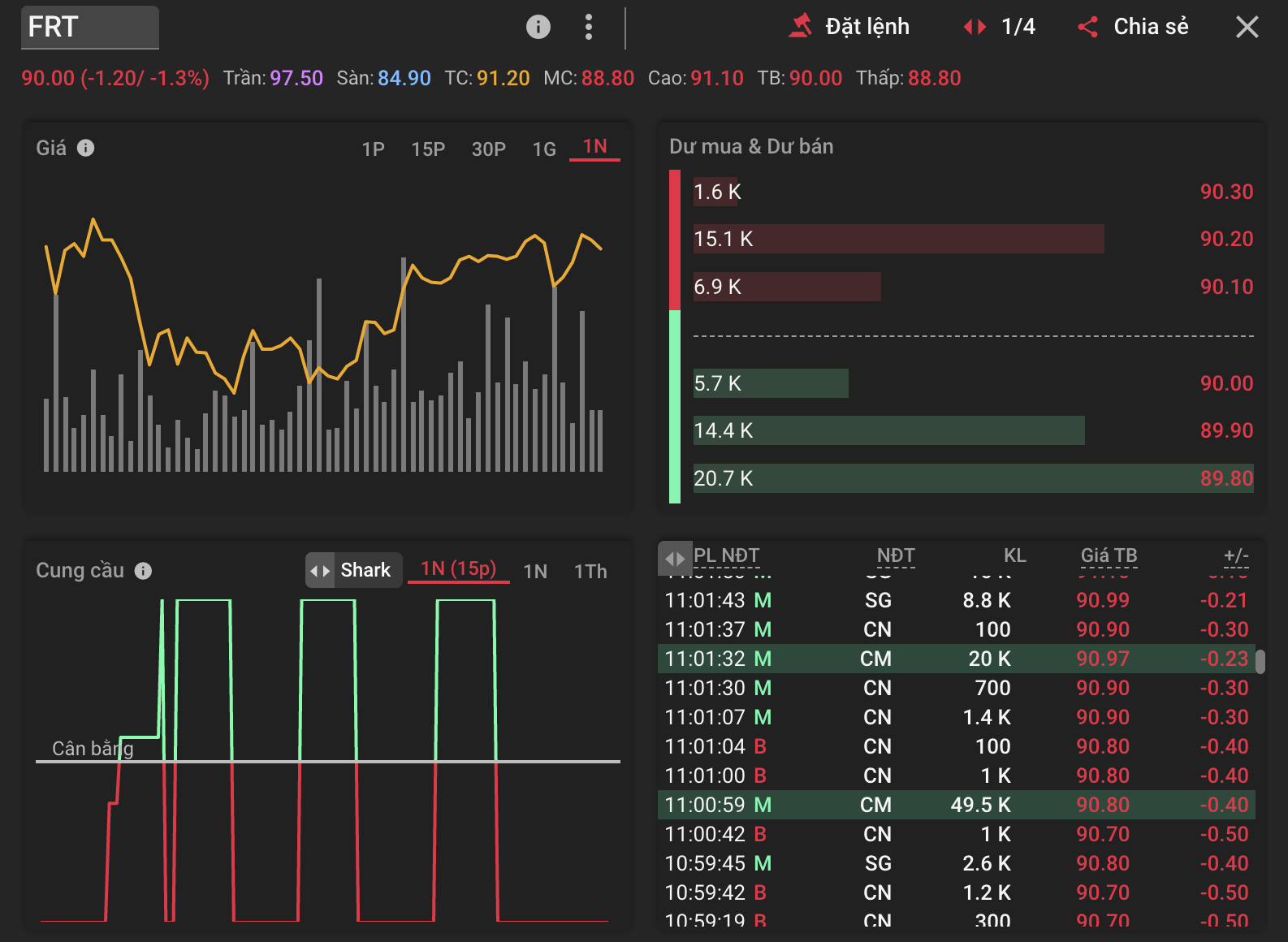Screen dimensions: 1288x942
Task: Click the Sàn floor price 84.90
Action: point(404,78)
